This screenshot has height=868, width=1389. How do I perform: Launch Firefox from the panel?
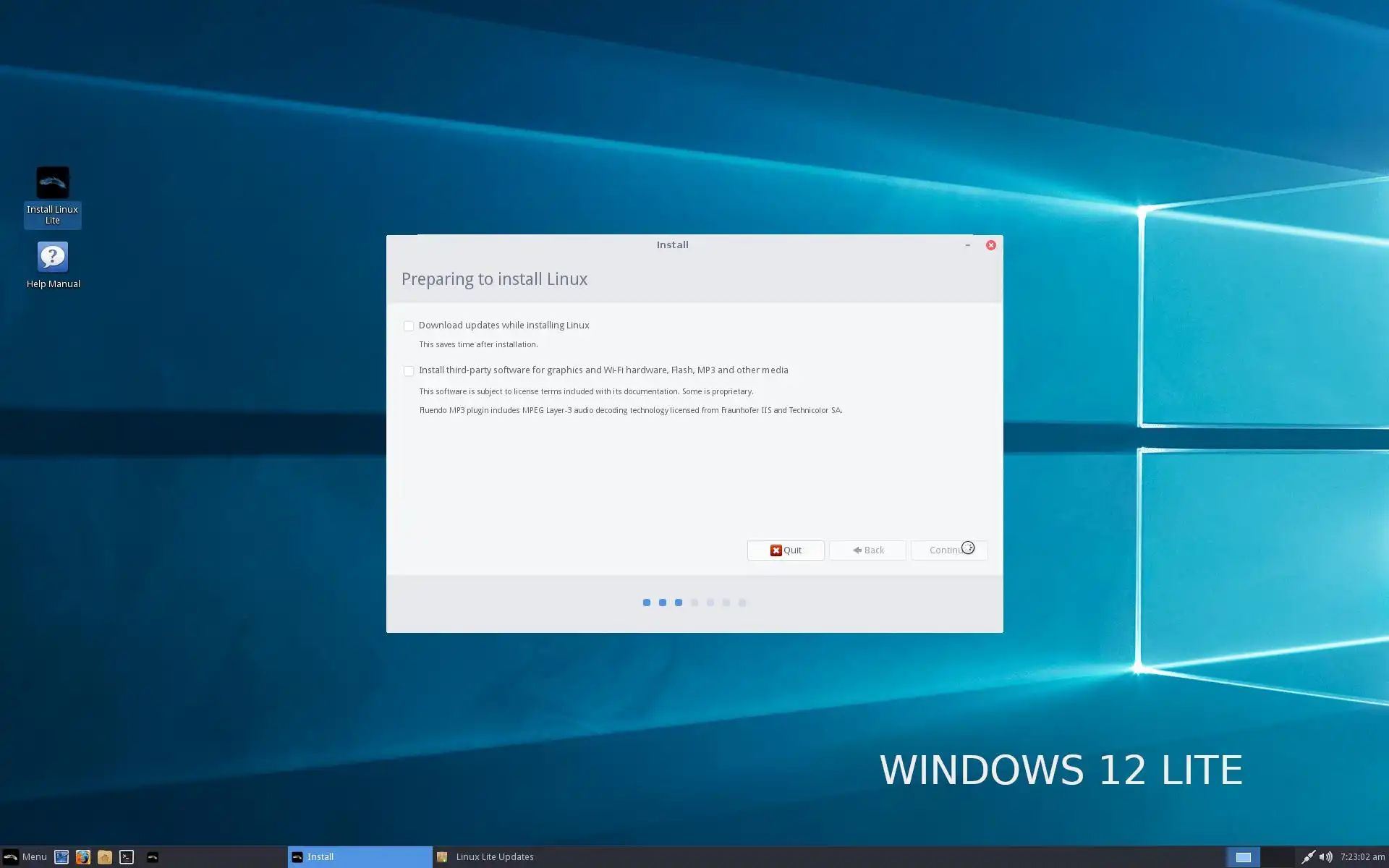[82, 857]
